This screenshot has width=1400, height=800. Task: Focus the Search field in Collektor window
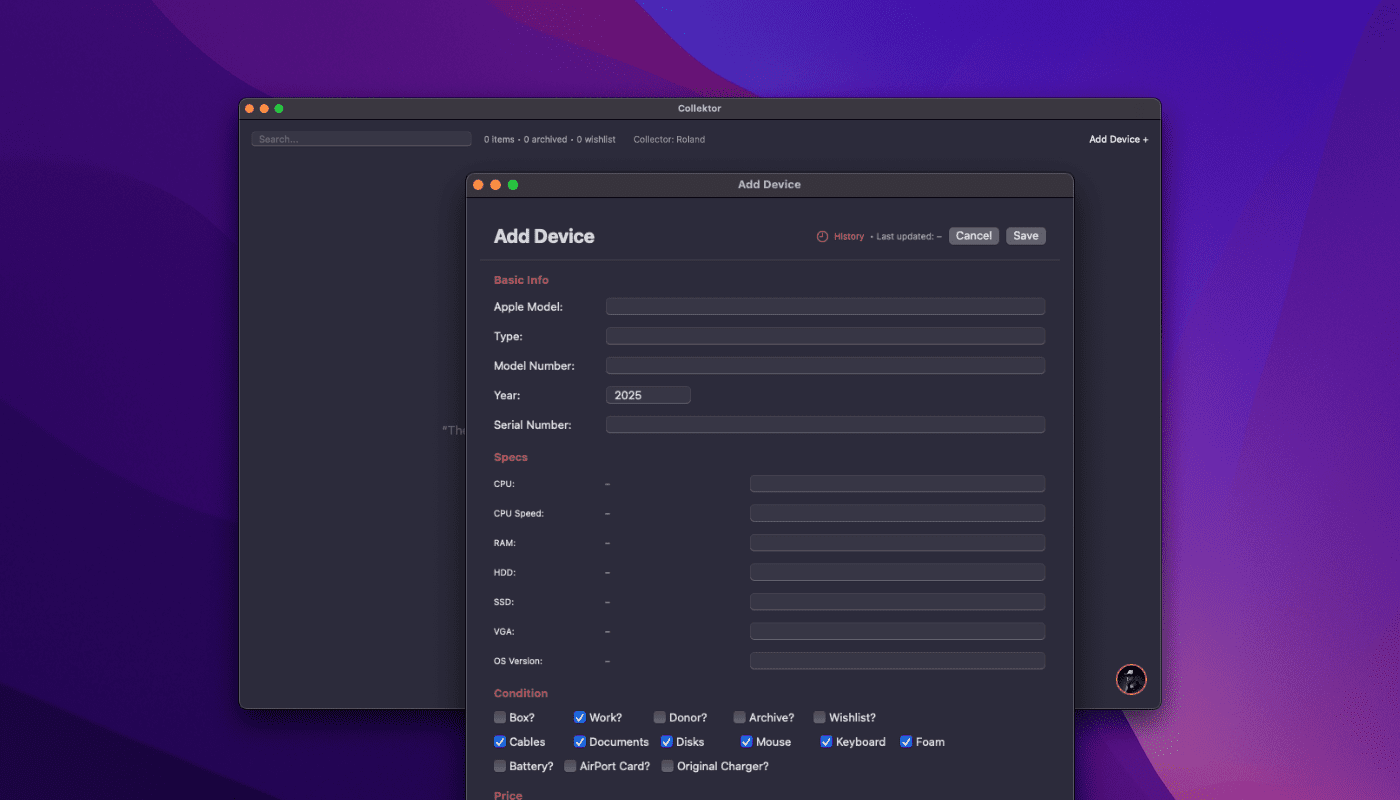(x=361, y=139)
